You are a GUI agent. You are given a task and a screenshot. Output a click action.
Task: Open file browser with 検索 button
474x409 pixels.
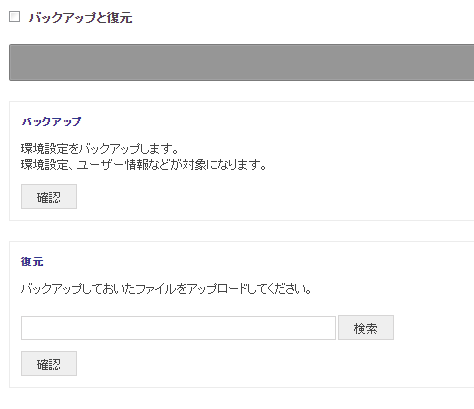pyautogui.click(x=366, y=328)
